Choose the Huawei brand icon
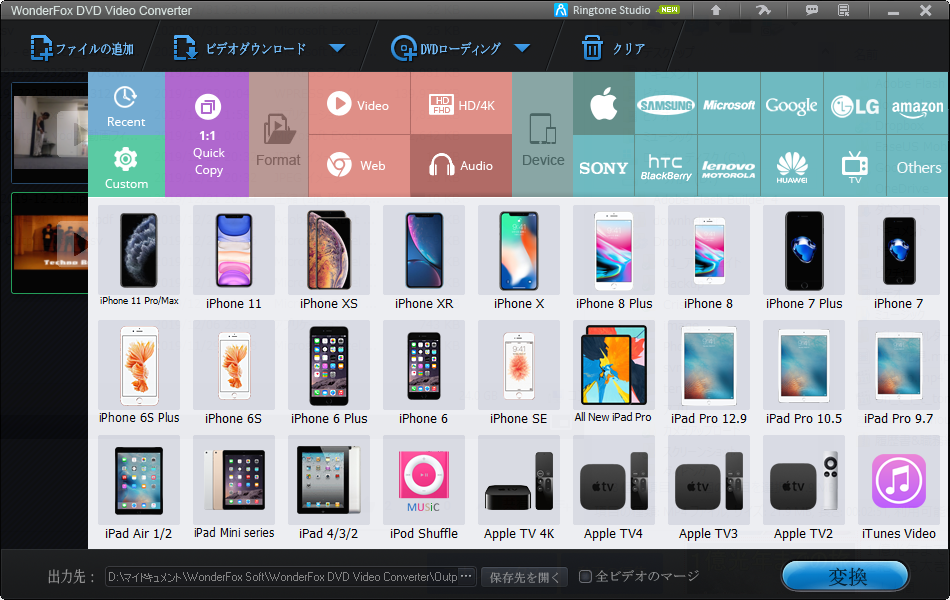Screen dimensions: 950x600 [792, 166]
